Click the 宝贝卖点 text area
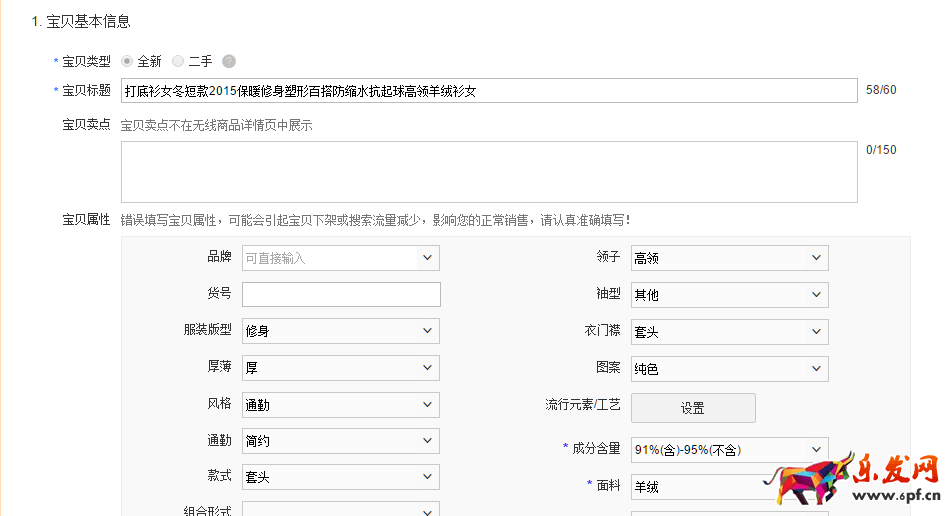The height and width of the screenshot is (516, 951). point(488,172)
